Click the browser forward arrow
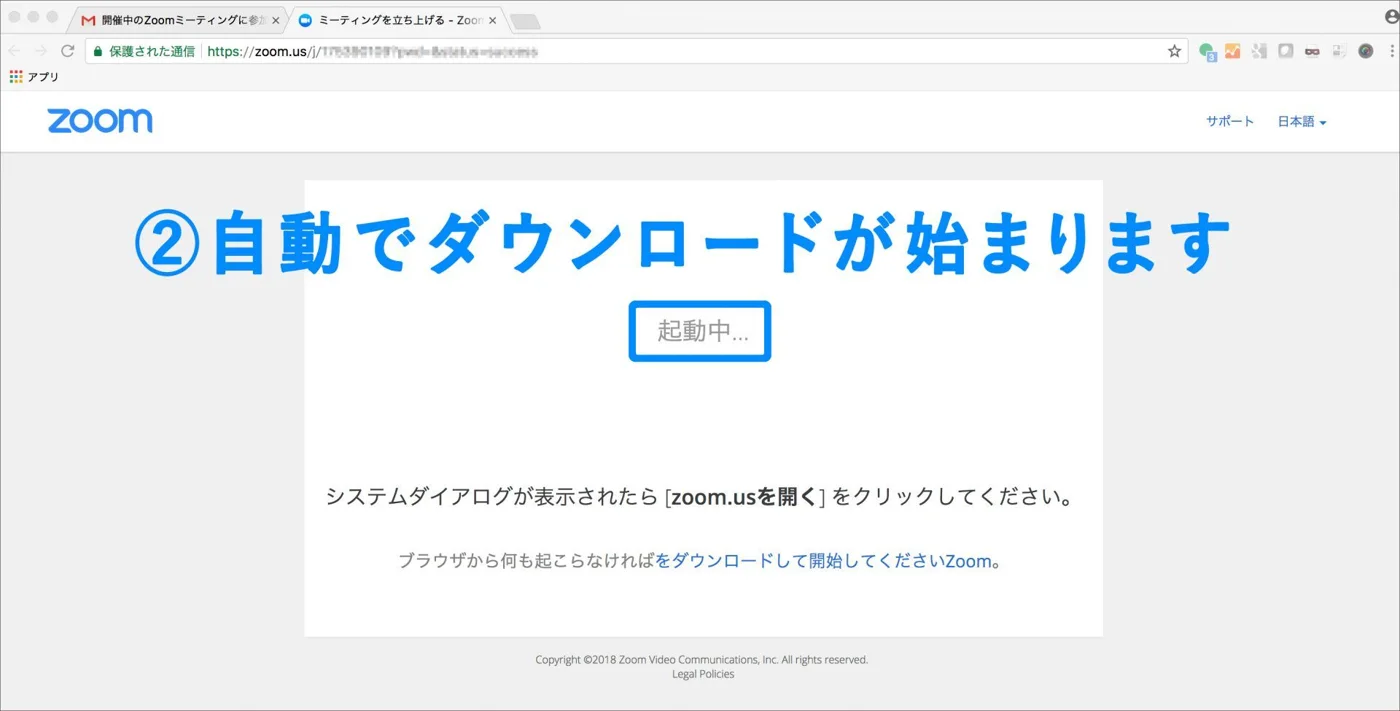 click(41, 51)
